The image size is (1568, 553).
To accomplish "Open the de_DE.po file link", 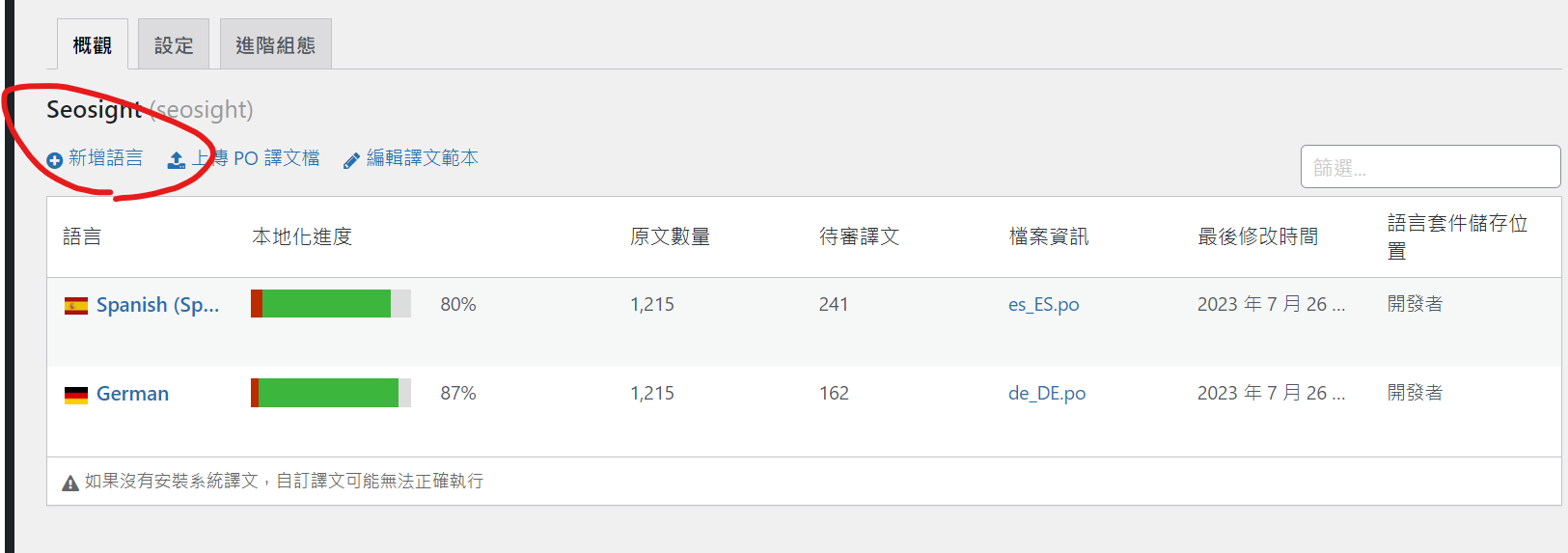I will click(1047, 394).
